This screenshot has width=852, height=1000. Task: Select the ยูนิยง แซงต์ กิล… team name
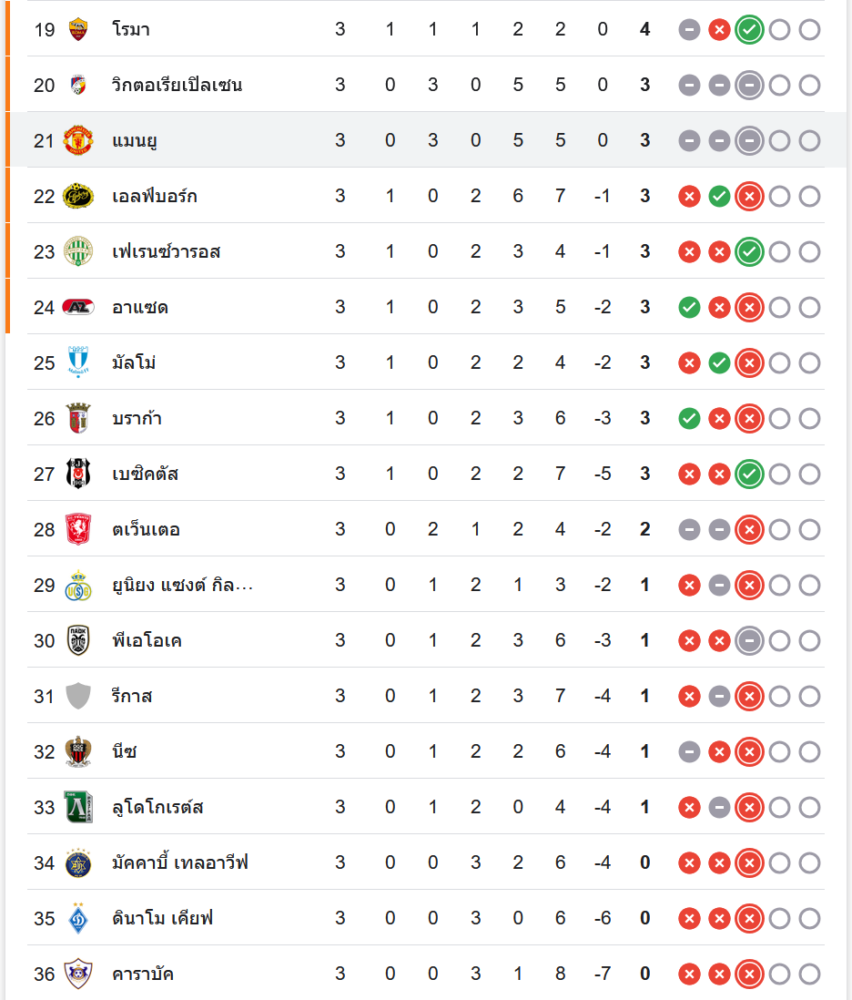tap(182, 585)
